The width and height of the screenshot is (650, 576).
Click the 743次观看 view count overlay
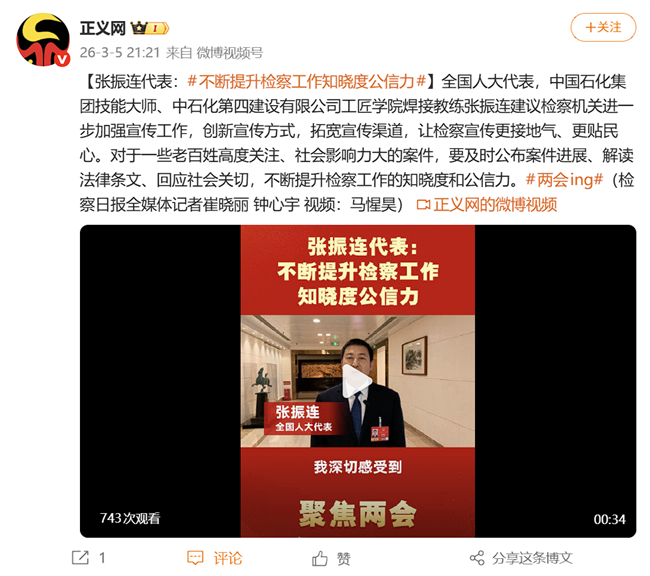point(130,518)
